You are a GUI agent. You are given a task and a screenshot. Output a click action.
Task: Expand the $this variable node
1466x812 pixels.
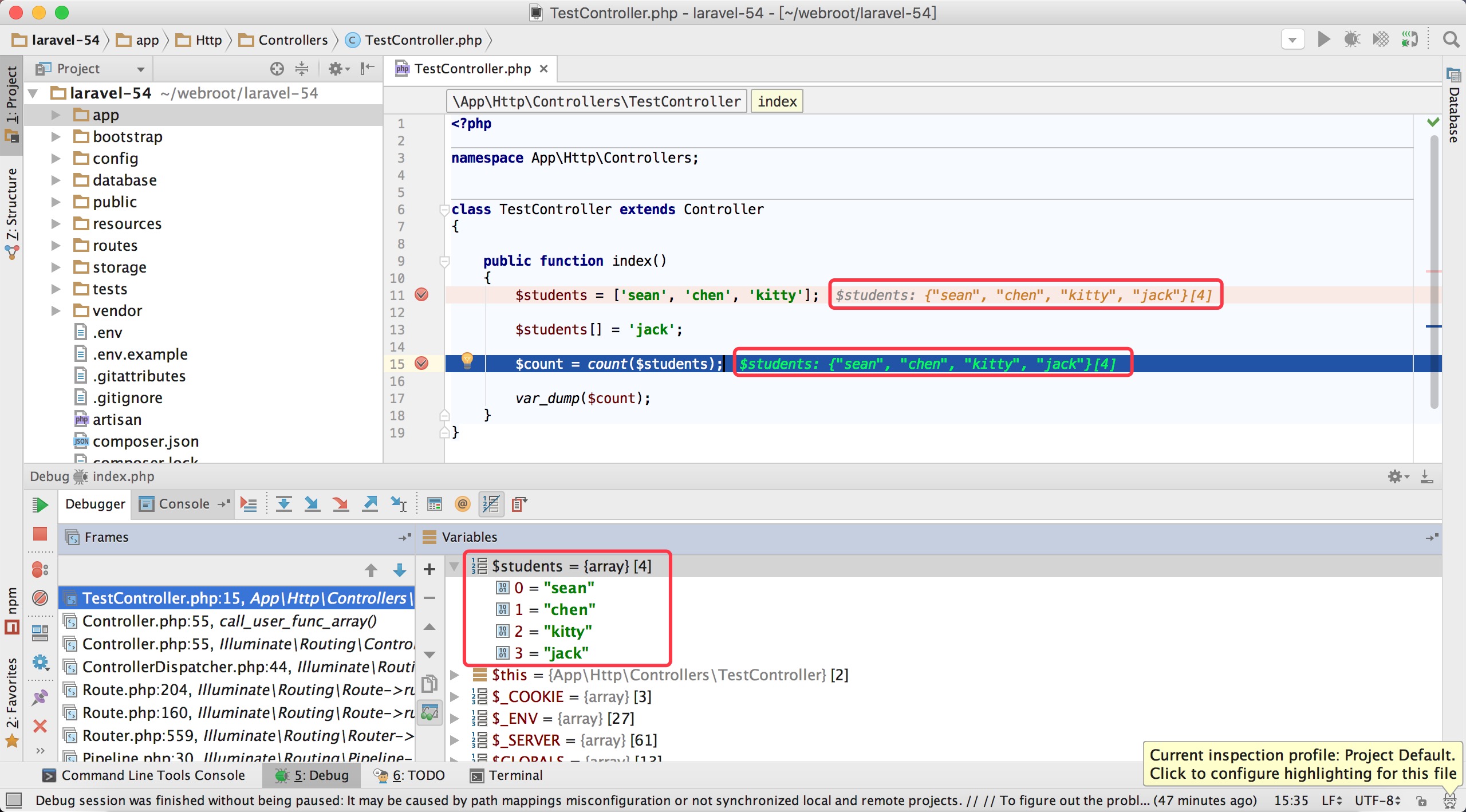click(x=455, y=675)
